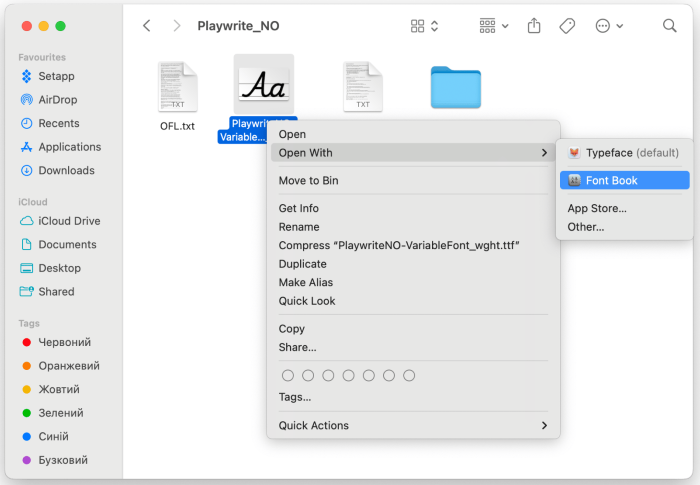Viewport: 700px width, 485px height.
Task: Click the sixth tag circle in the context menu
Action: point(389,376)
